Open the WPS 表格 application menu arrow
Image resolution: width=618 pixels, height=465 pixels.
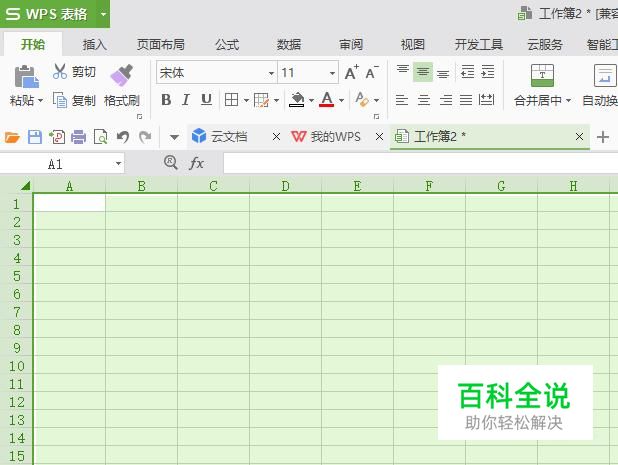[x=103, y=15]
